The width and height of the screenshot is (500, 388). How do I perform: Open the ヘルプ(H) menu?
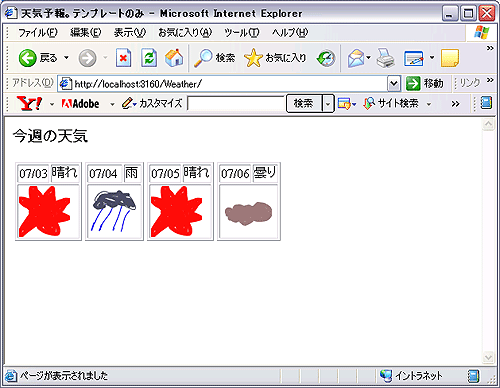tap(290, 33)
